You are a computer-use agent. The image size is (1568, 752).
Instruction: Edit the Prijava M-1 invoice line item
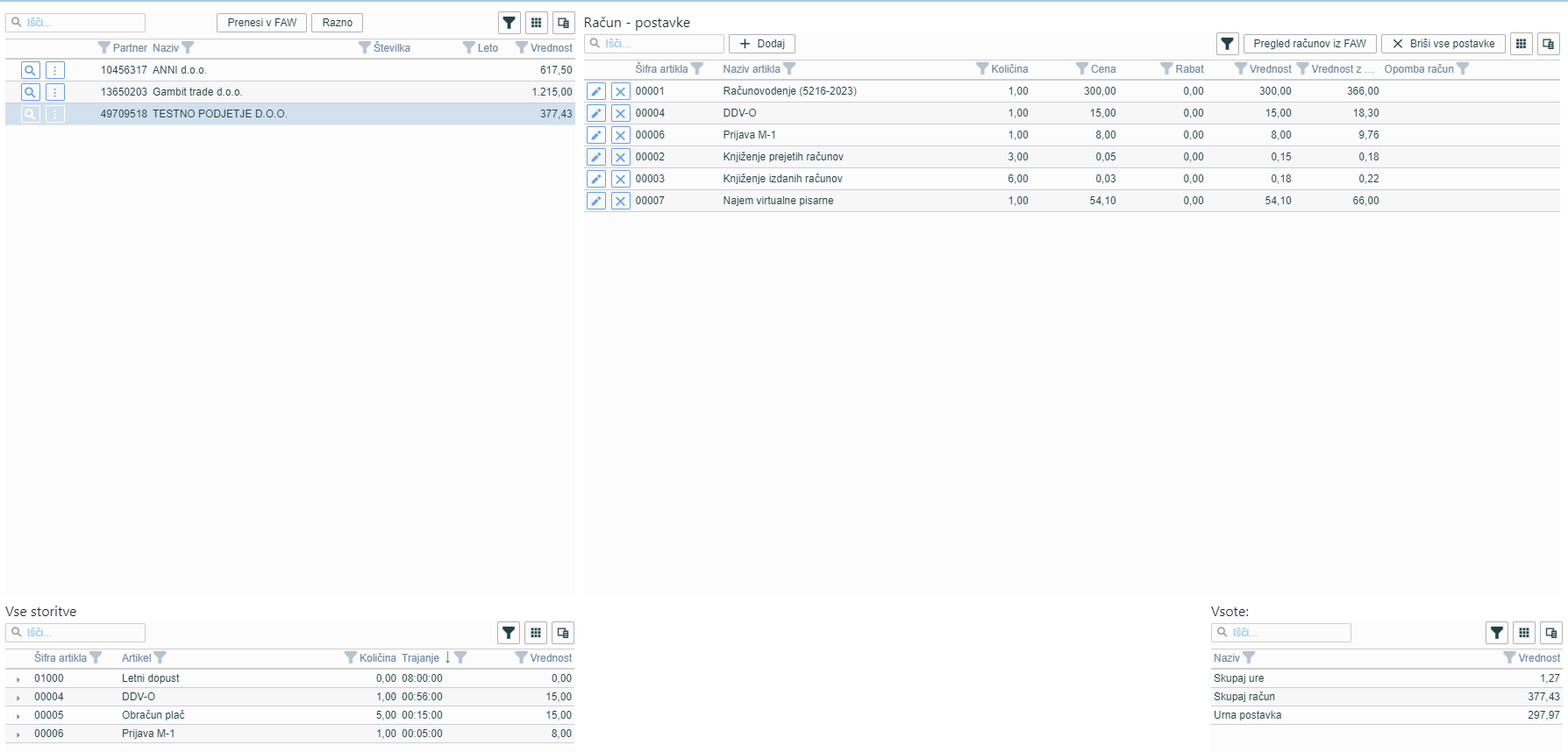[596, 135]
